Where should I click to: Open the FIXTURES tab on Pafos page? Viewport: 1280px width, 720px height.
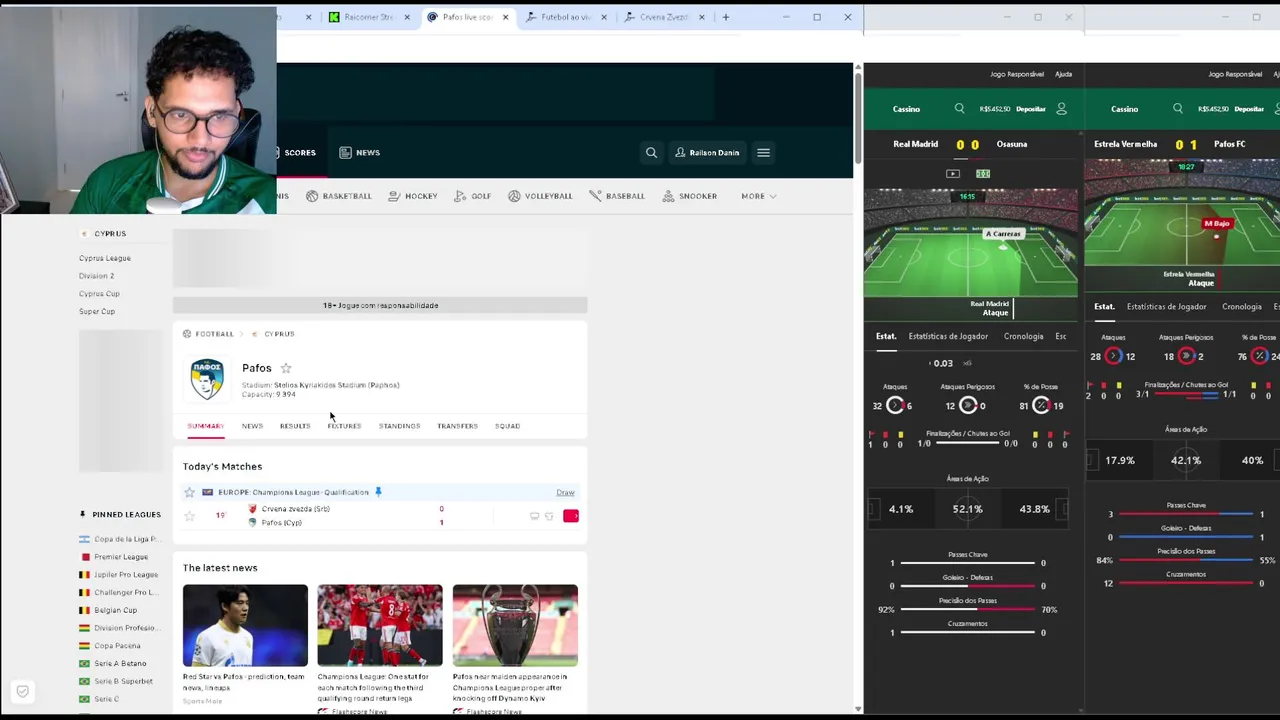(344, 426)
